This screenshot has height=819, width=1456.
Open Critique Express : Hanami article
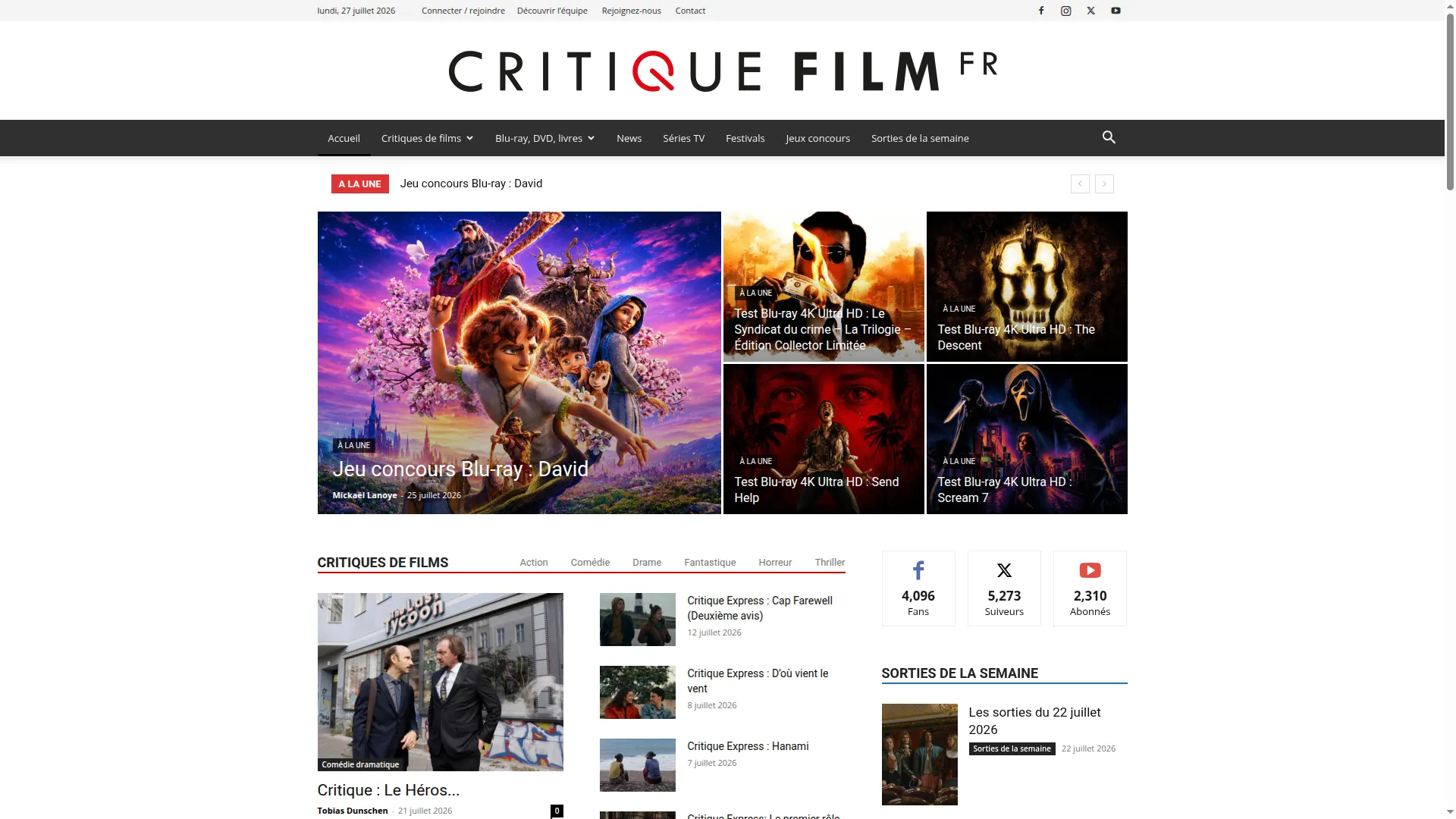[748, 746]
